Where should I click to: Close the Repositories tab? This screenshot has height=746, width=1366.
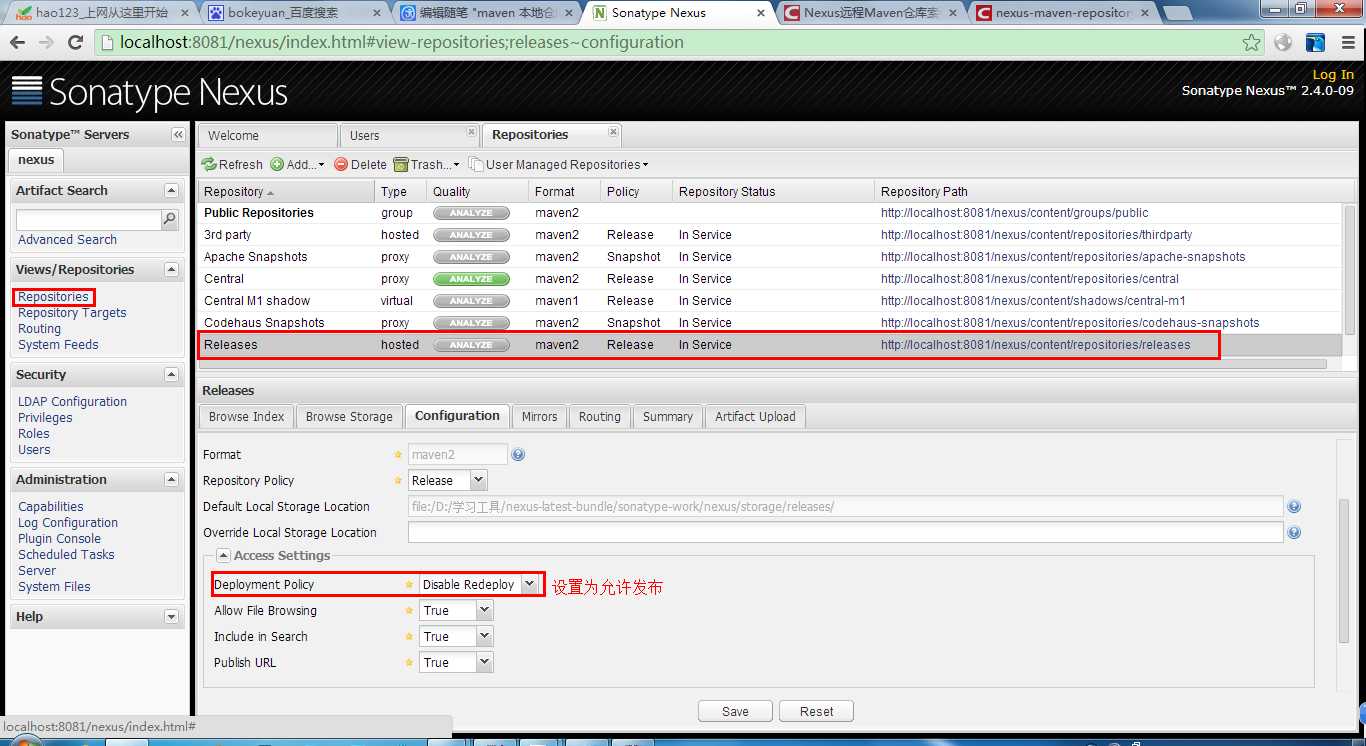pyautogui.click(x=613, y=132)
